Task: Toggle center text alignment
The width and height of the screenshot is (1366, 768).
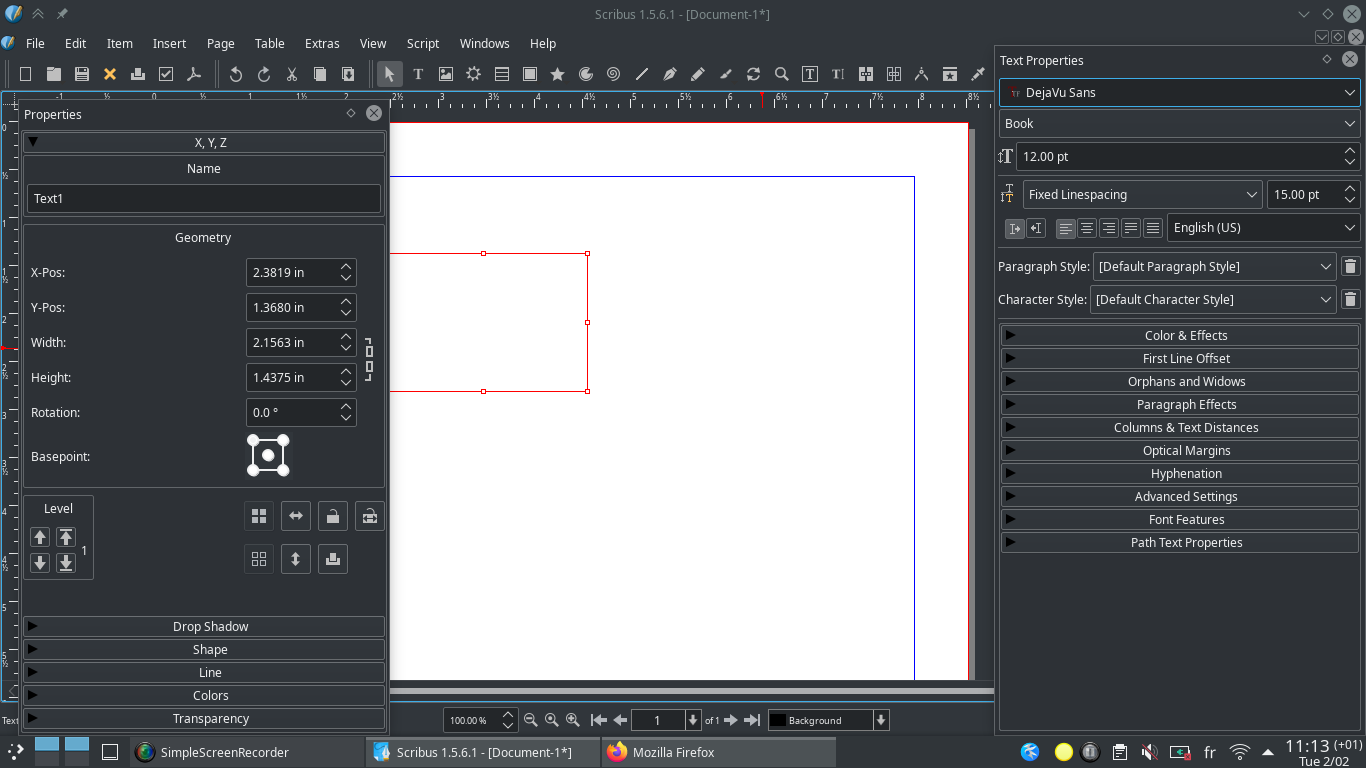Action: click(x=1087, y=228)
